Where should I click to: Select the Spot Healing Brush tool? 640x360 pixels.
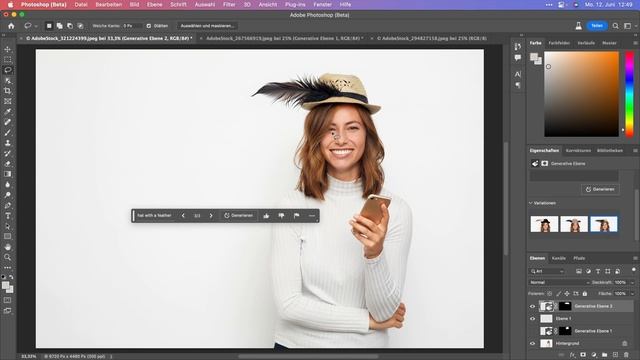7,122
